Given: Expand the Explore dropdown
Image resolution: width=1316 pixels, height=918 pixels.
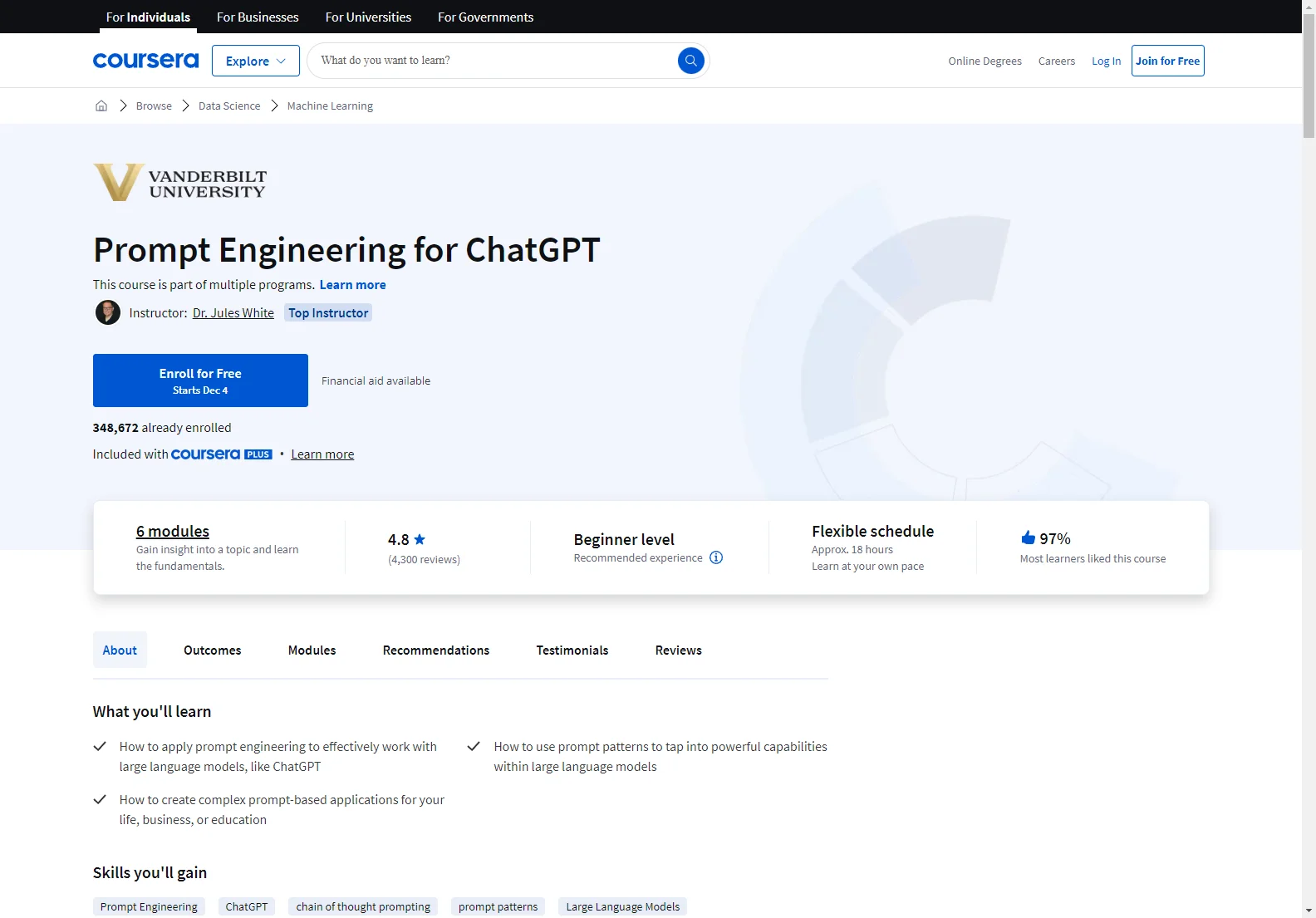Looking at the screenshot, I should pyautogui.click(x=256, y=61).
